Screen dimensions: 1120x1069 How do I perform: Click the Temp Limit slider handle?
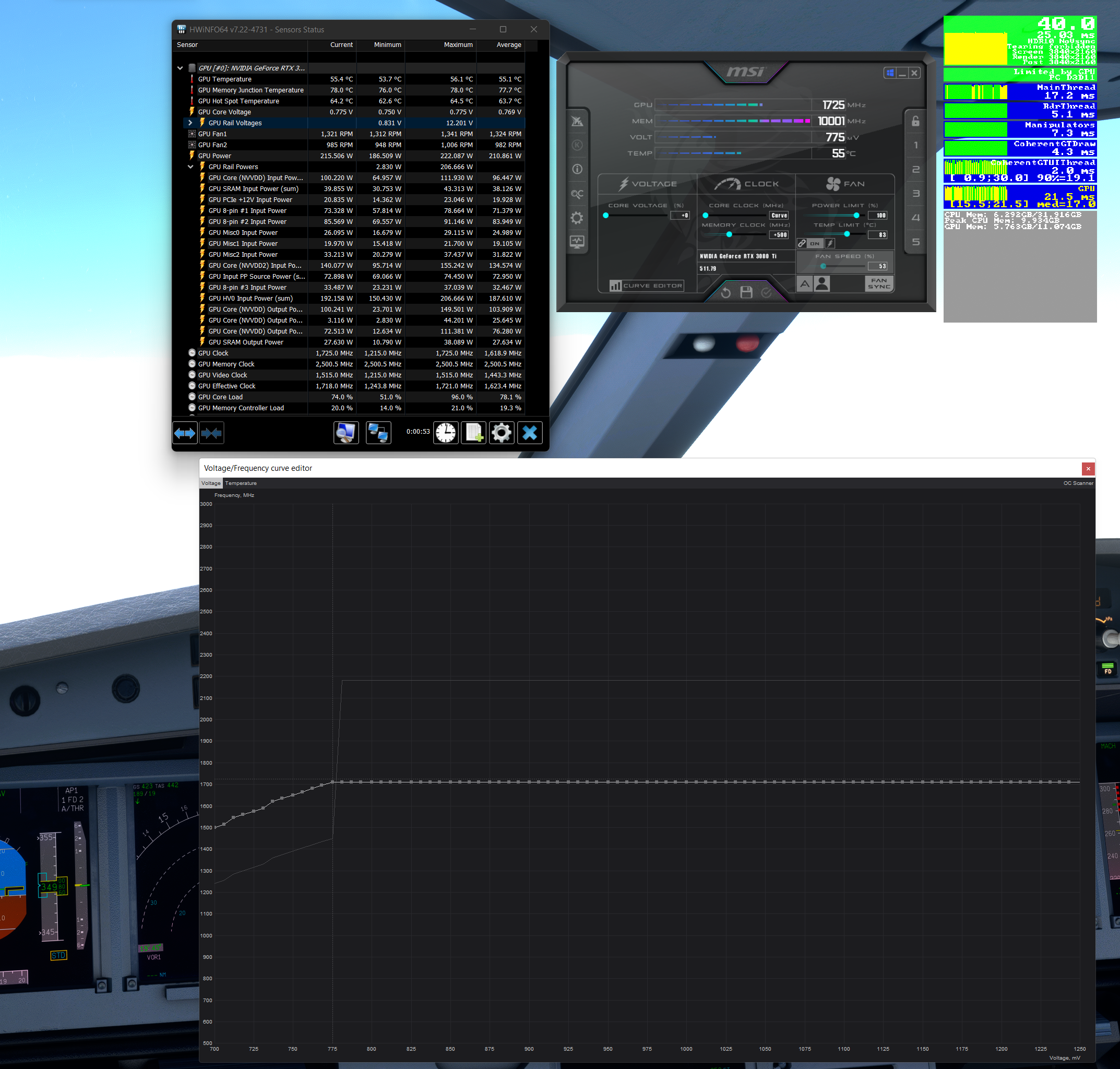pyautogui.click(x=847, y=235)
